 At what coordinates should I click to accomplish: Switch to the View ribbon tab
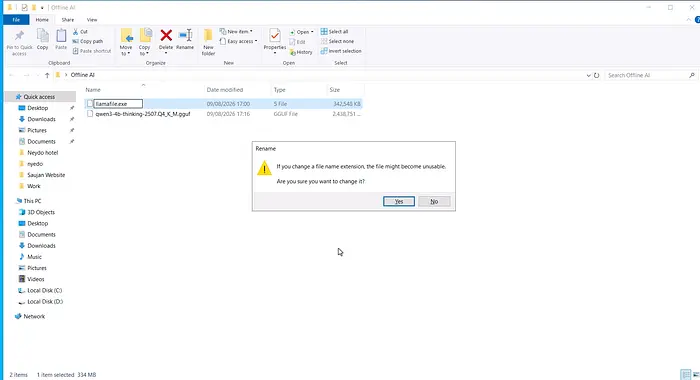(92, 20)
